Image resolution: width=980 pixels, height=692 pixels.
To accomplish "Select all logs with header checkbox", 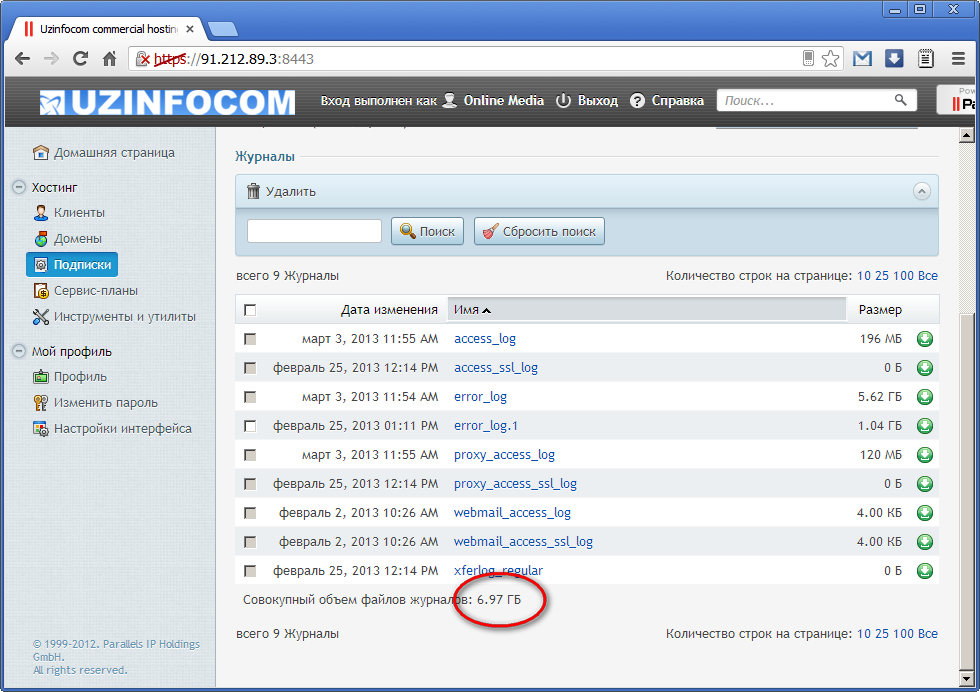I will 250,310.
